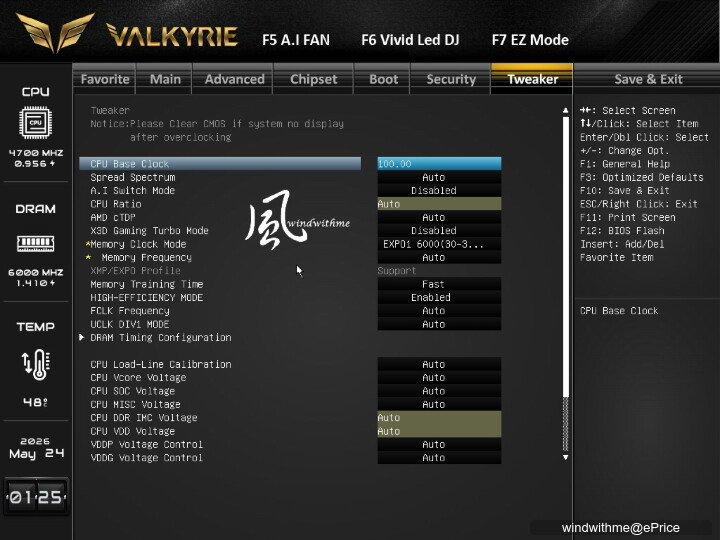
Task: Select the CPU Load-Line Calibration label
Action: (x=161, y=364)
